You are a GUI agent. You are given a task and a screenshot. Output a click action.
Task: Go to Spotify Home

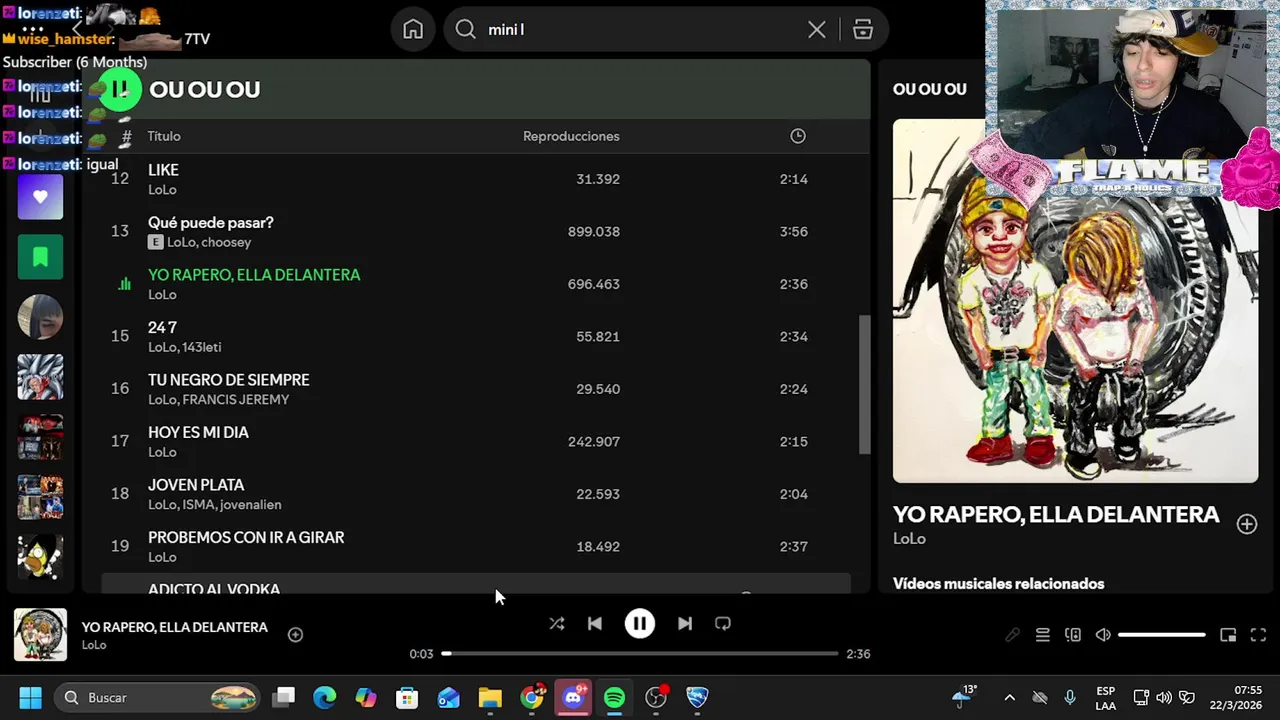coord(413,30)
